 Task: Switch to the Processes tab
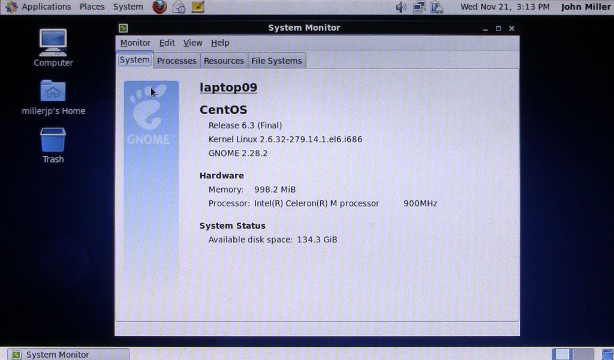click(177, 61)
